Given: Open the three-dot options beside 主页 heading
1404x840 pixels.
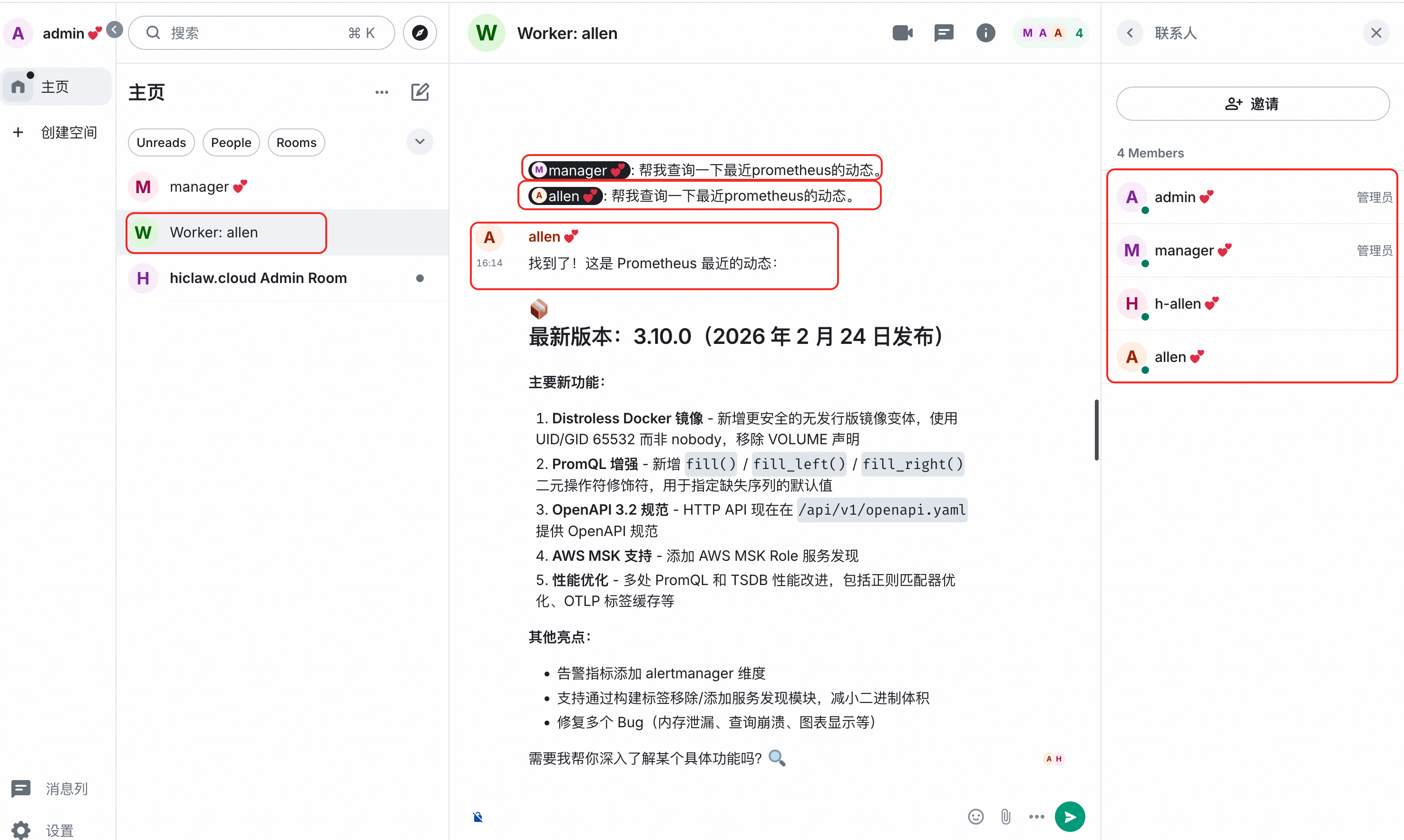Looking at the screenshot, I should (x=382, y=92).
